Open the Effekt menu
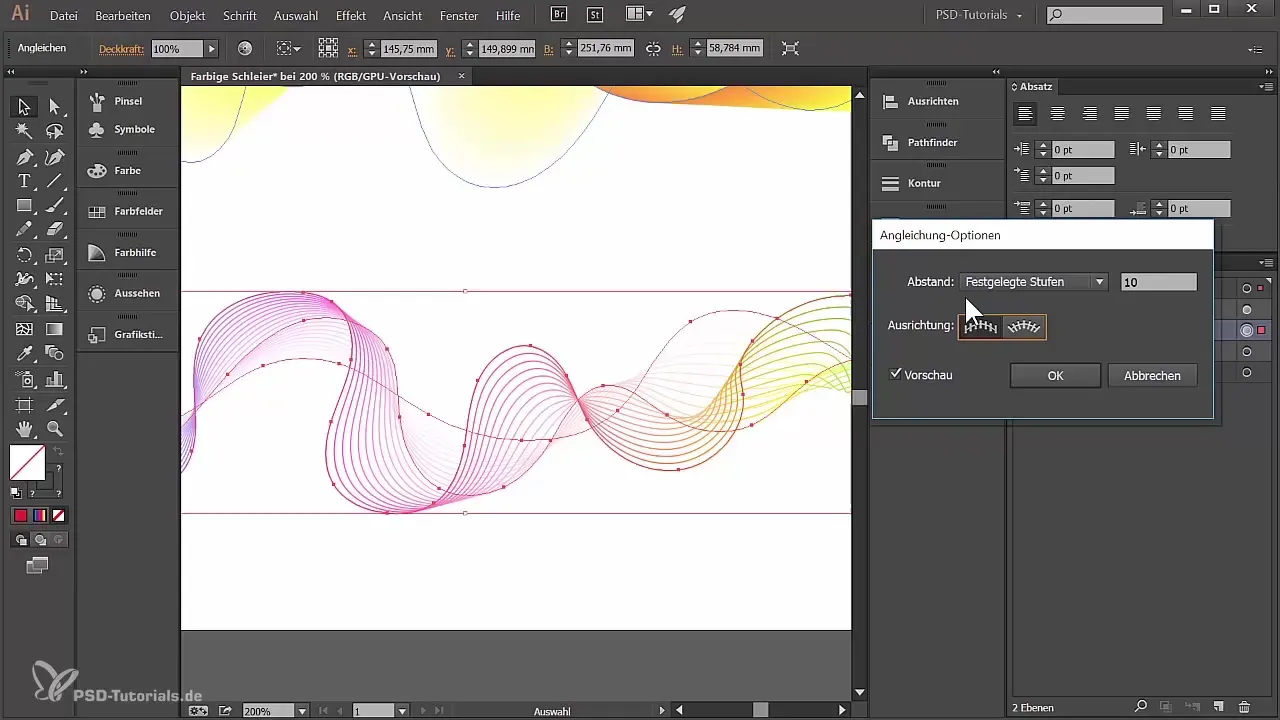Viewport: 1280px width, 720px height. [x=350, y=16]
